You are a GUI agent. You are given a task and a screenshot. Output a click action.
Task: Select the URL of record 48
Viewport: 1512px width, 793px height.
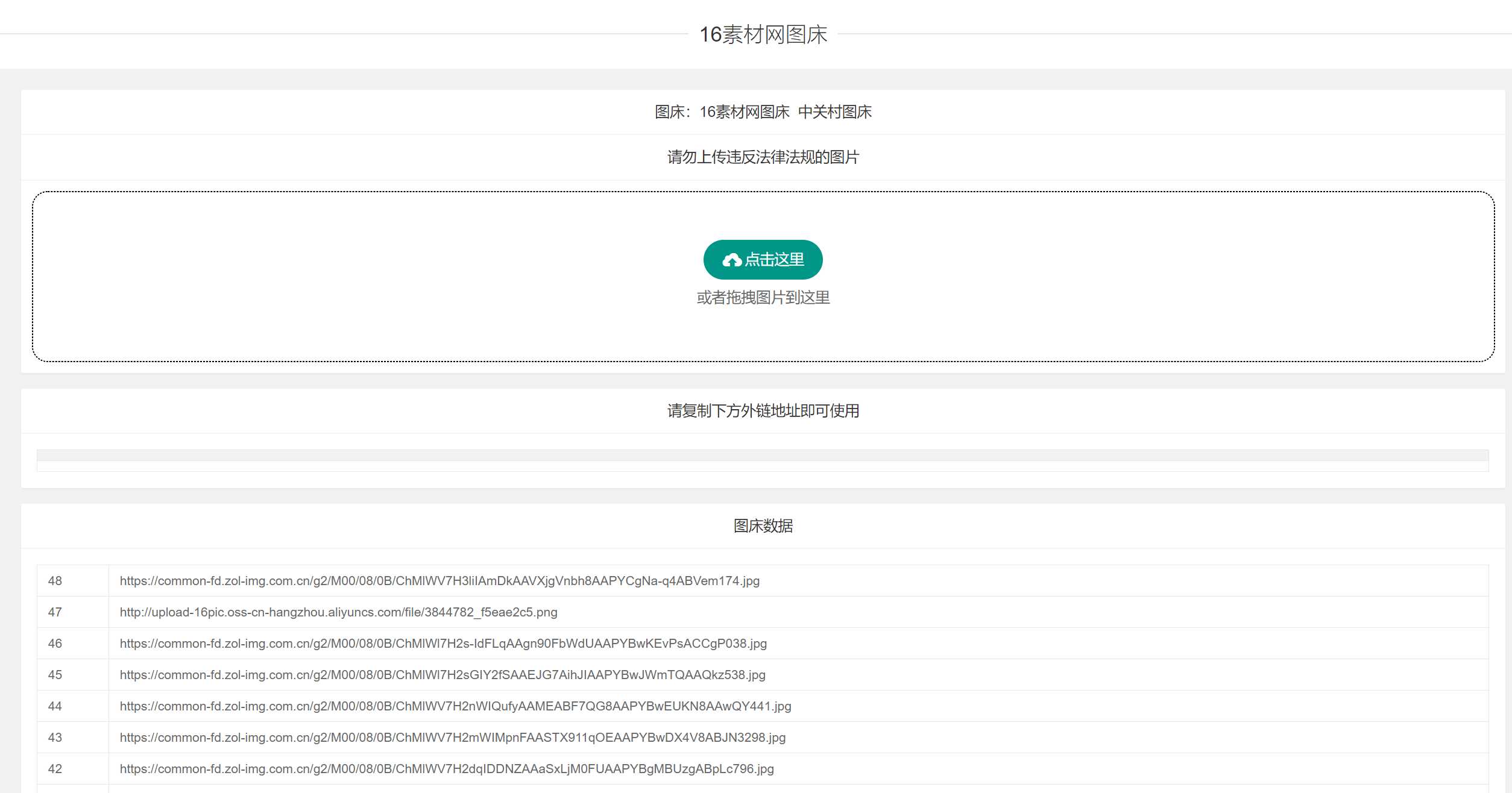[x=439, y=581]
